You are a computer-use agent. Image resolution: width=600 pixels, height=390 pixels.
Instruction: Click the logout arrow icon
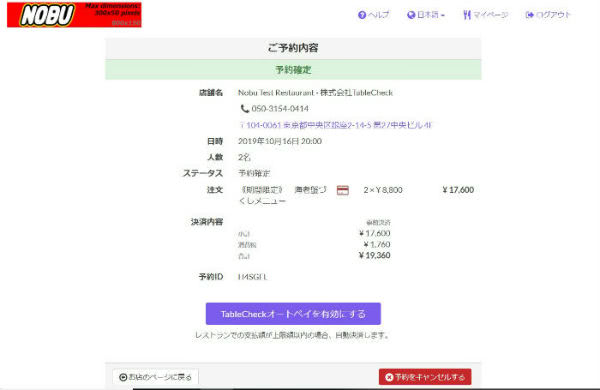[530, 15]
